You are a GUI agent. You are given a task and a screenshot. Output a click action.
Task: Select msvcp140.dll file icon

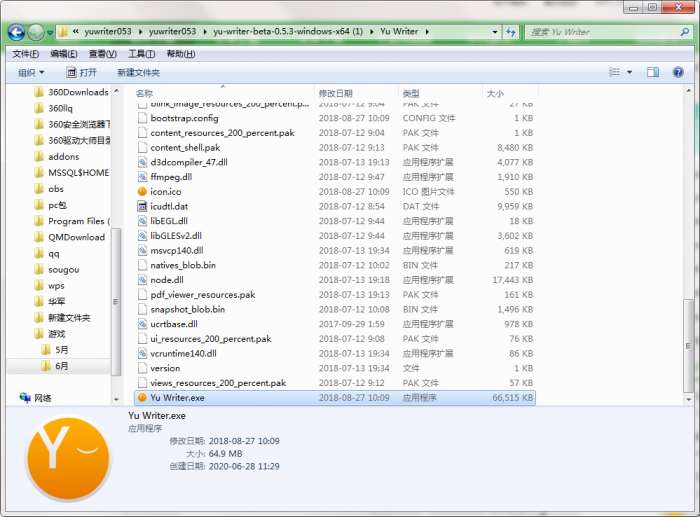click(x=142, y=250)
